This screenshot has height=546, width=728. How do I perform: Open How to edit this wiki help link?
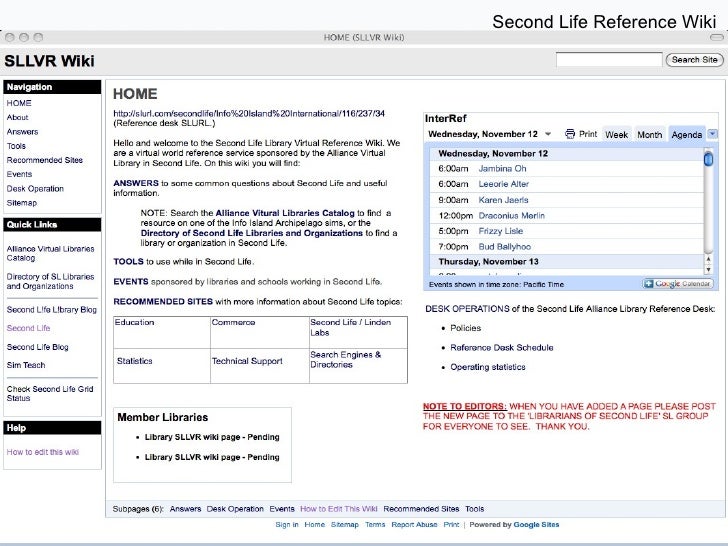coord(43,452)
